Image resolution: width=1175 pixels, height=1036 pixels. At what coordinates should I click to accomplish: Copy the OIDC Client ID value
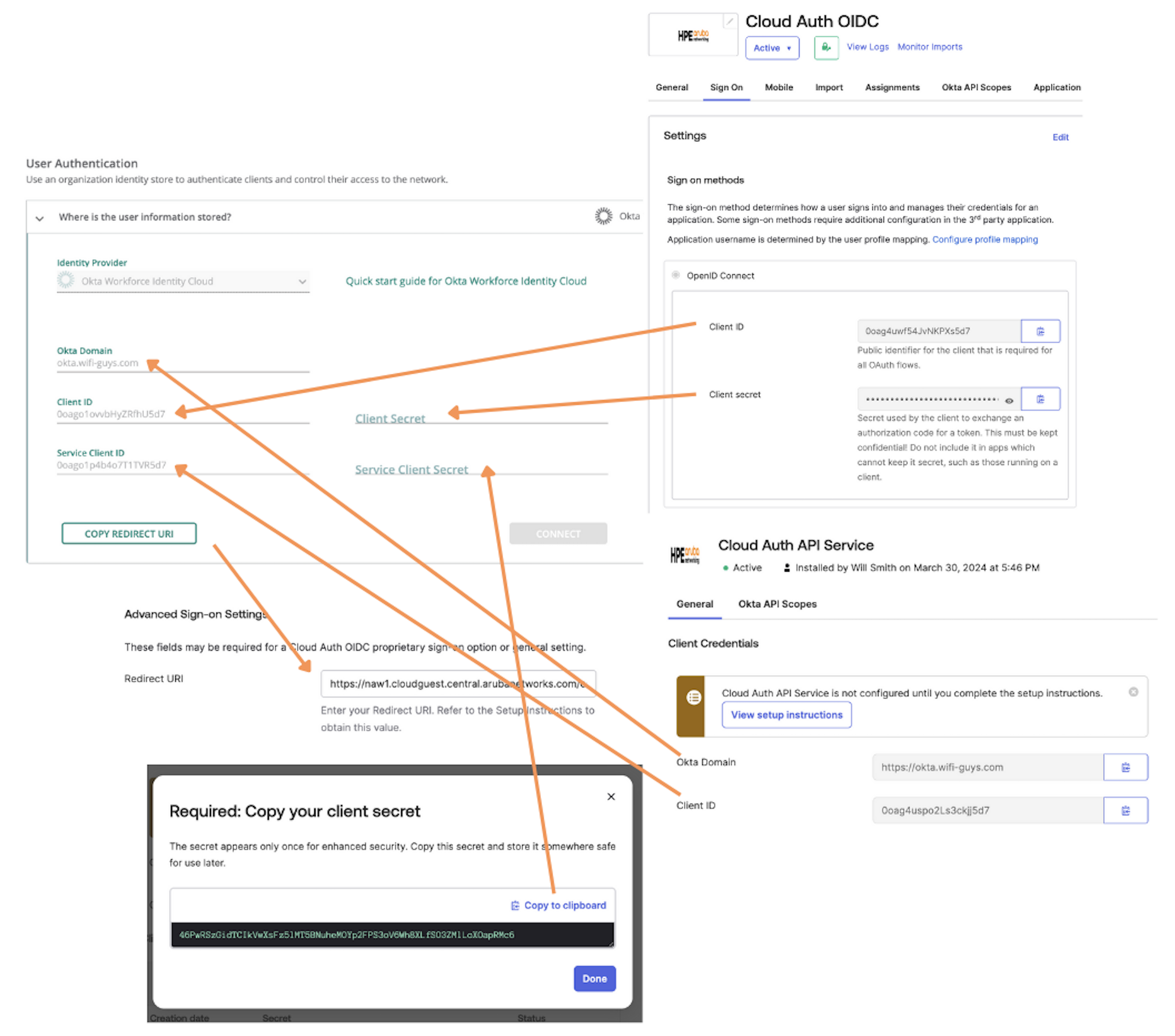[x=1040, y=331]
